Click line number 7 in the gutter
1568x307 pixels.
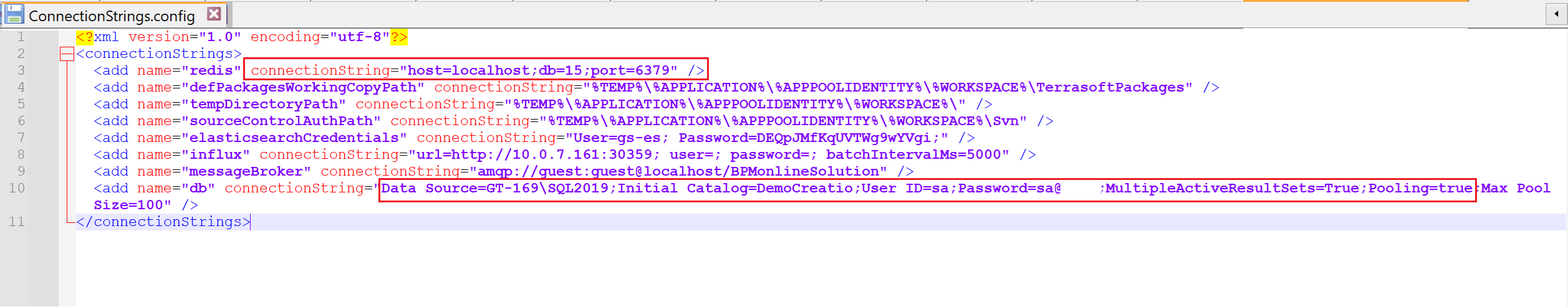tap(21, 138)
